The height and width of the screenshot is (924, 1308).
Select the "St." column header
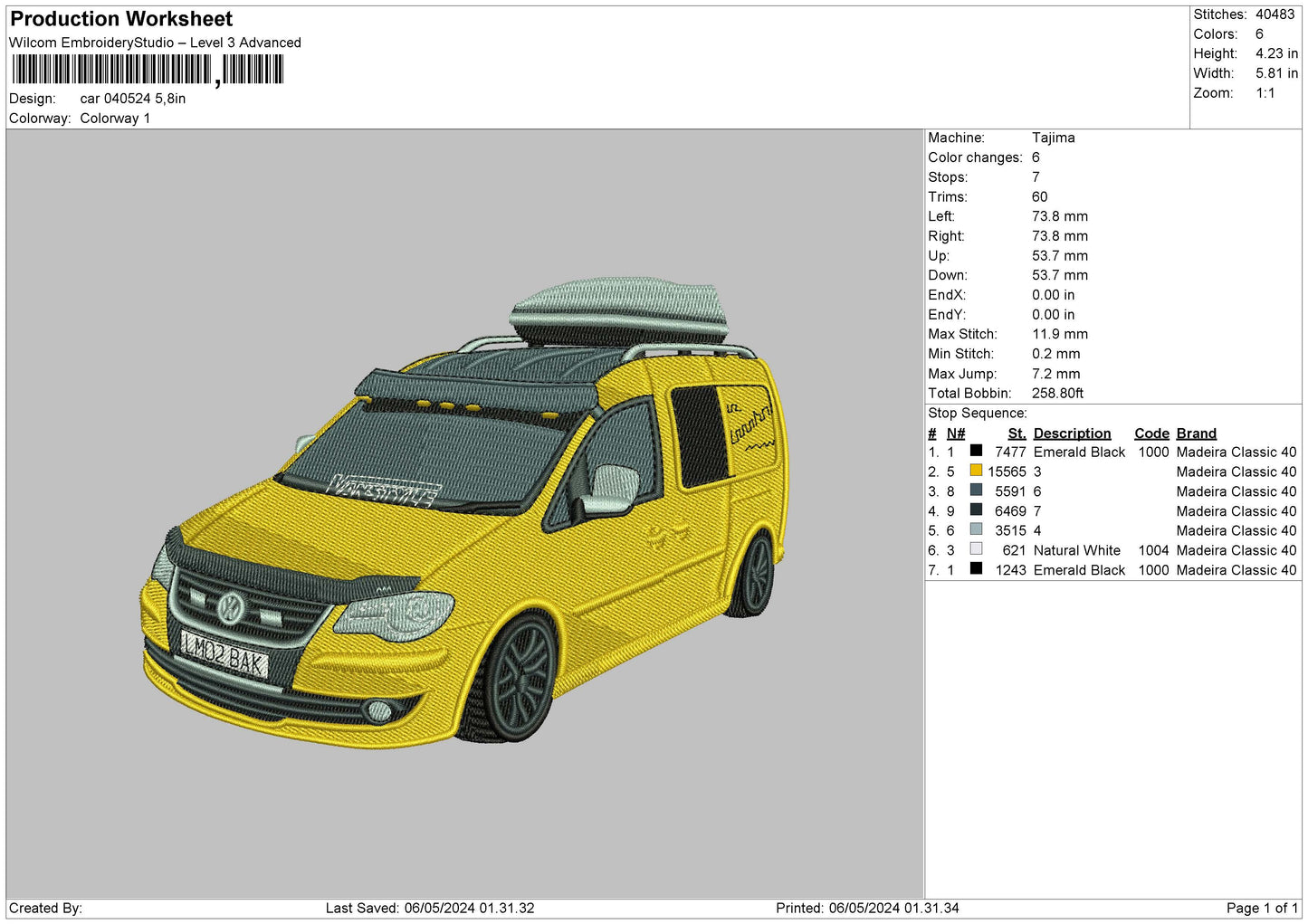[1017, 433]
